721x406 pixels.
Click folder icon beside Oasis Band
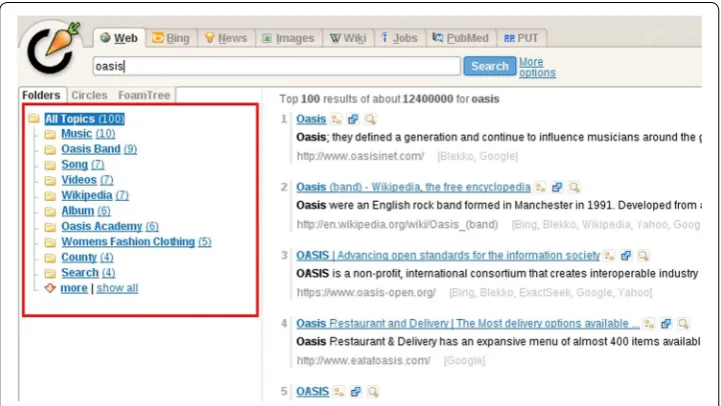[50, 149]
